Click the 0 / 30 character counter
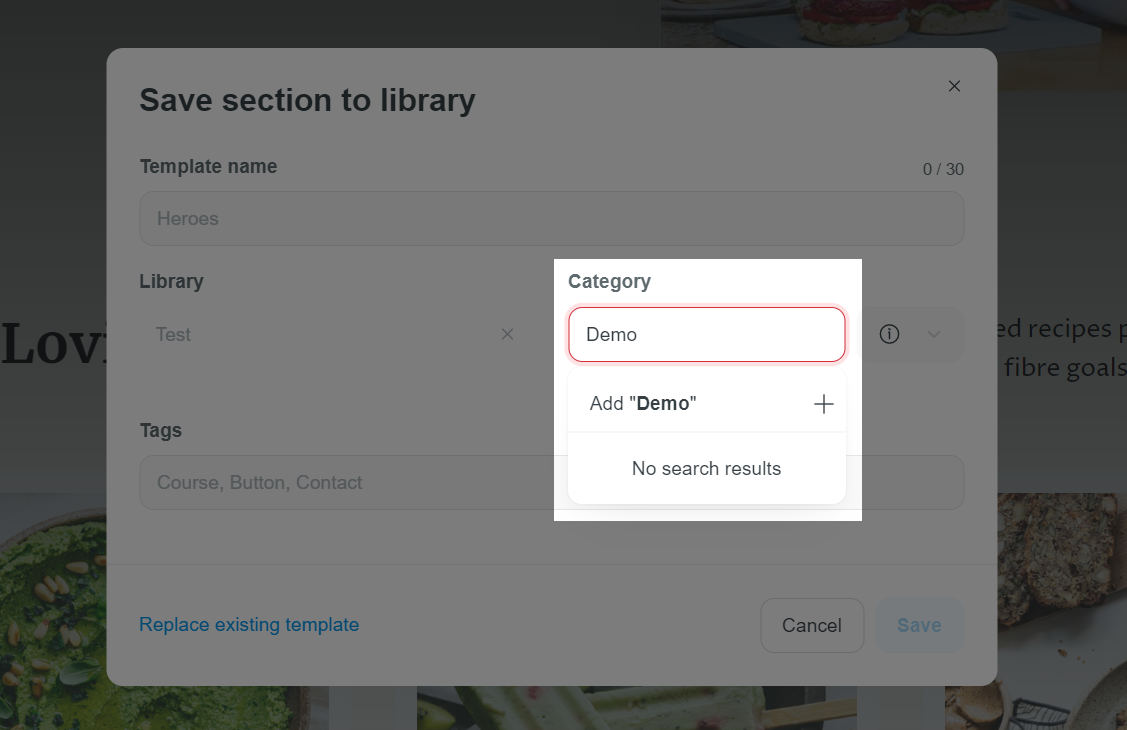1127x730 pixels. click(x=943, y=170)
